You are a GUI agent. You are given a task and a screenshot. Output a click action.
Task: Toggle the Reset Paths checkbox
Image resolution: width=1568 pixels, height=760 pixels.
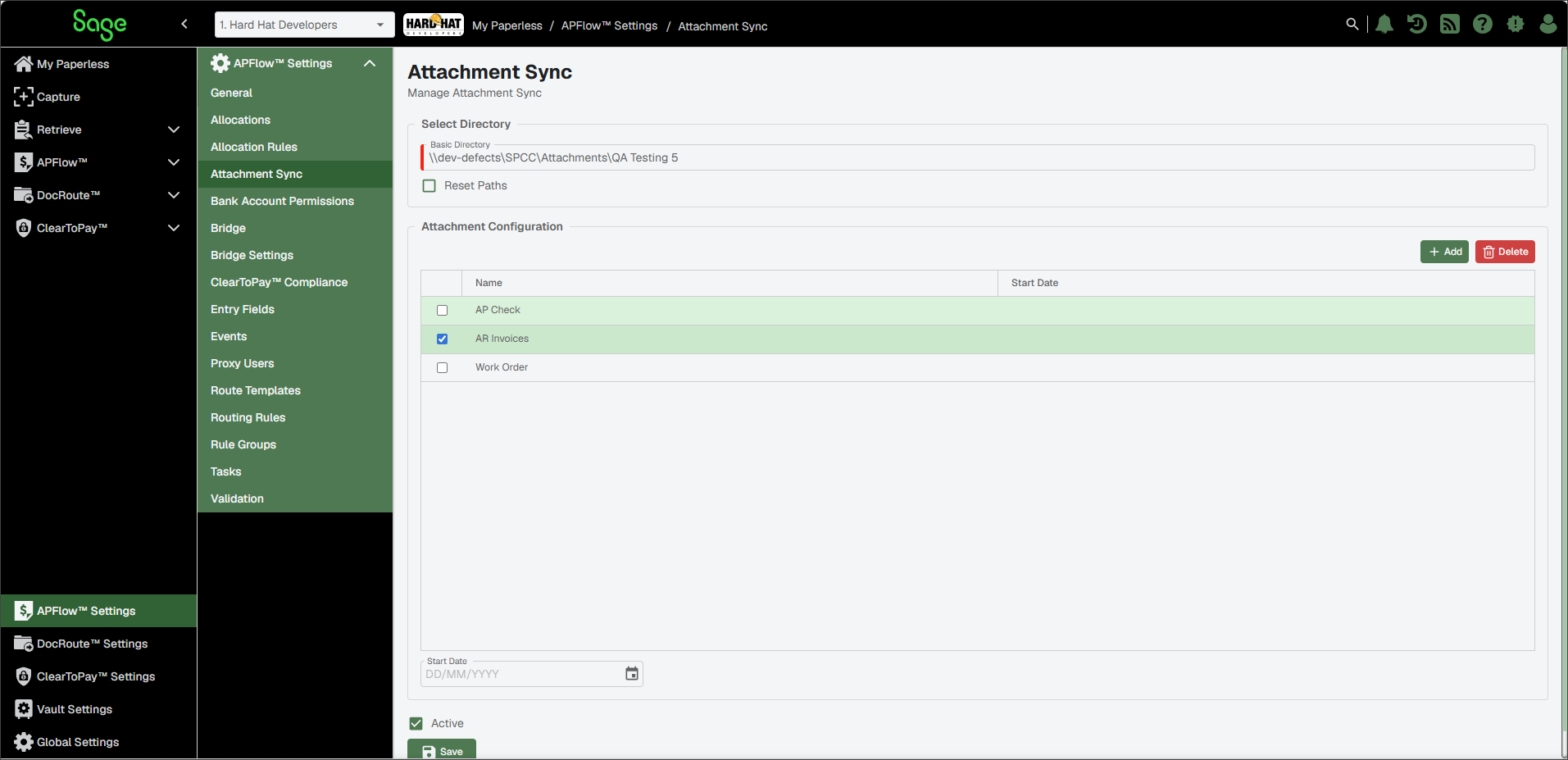(429, 186)
